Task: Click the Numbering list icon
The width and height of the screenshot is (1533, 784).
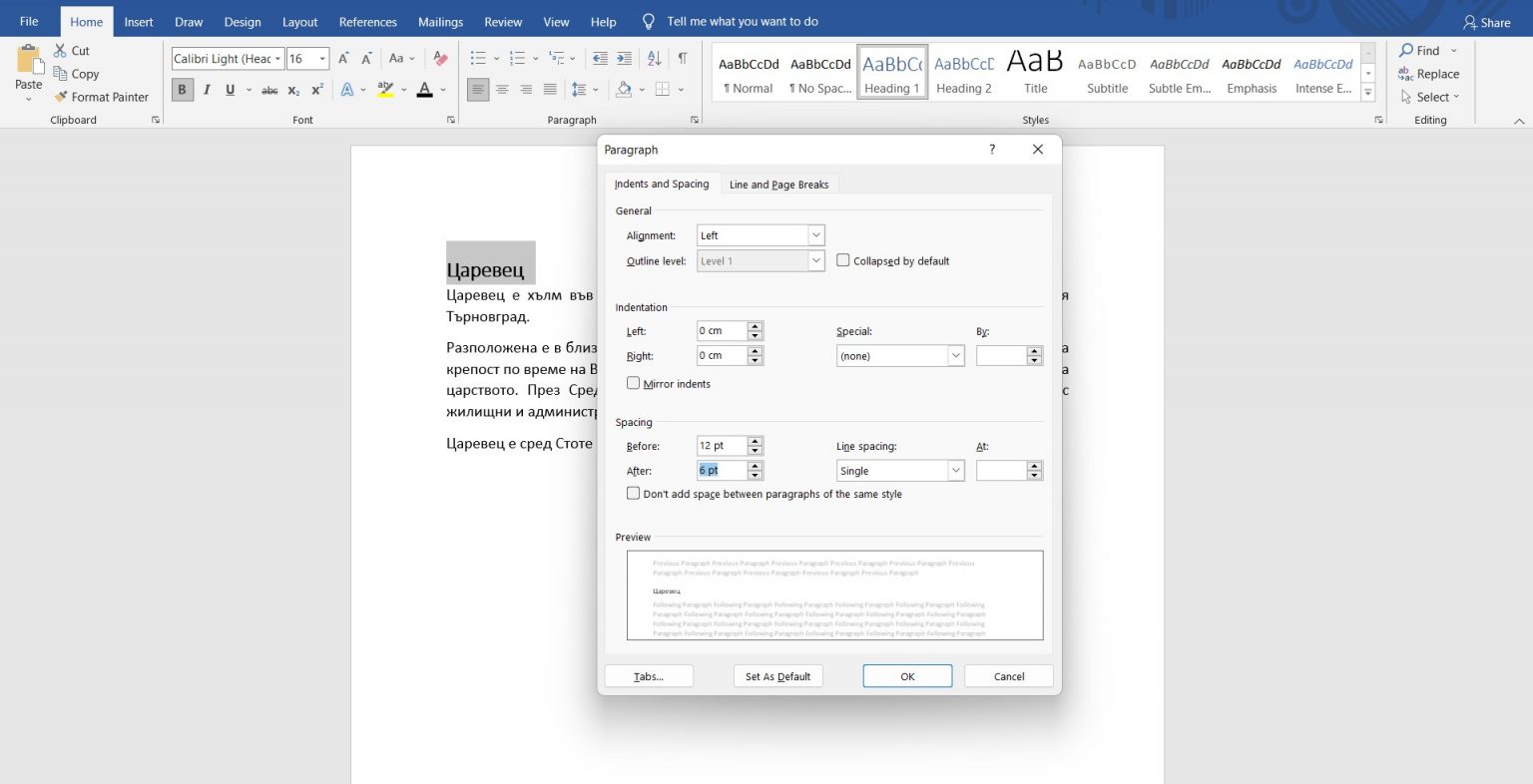Action: 517,58
